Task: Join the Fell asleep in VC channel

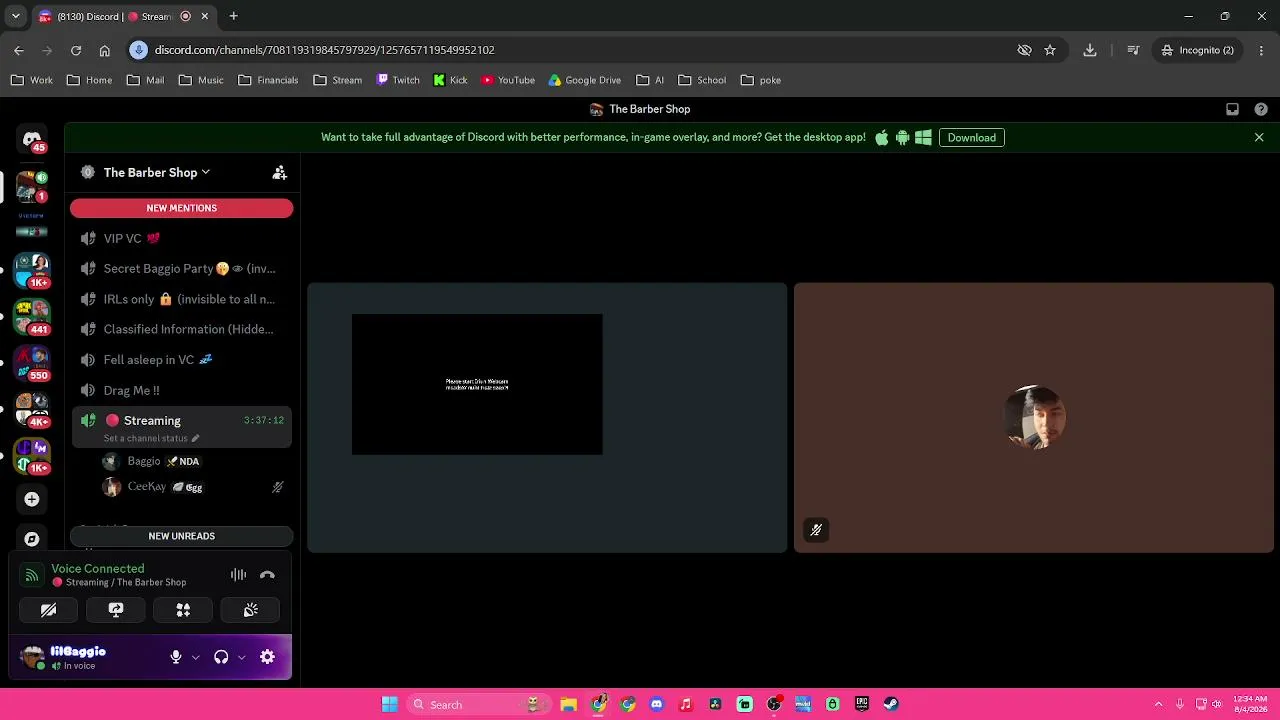Action: point(181,360)
